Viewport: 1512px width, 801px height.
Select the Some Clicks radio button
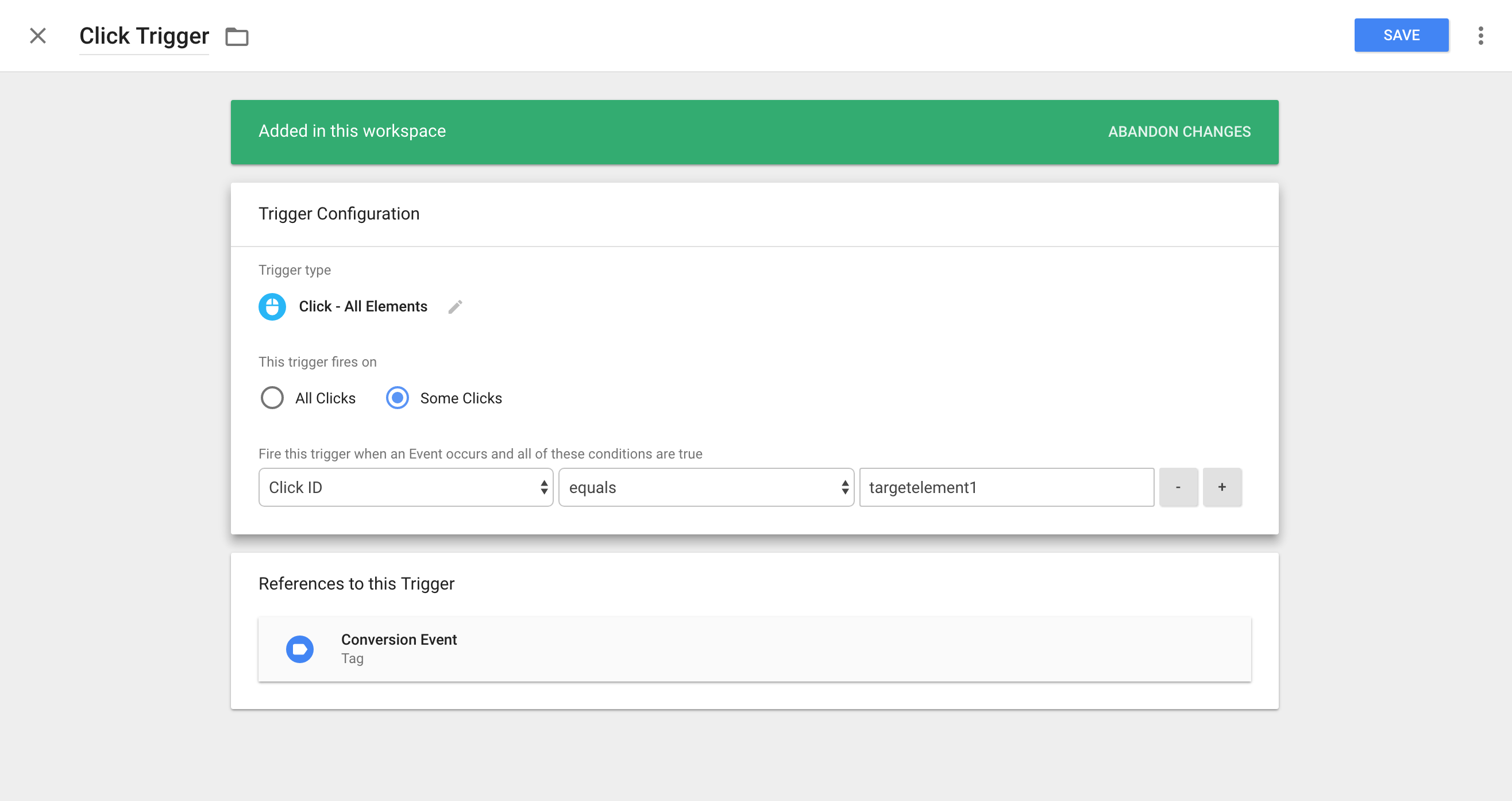tap(398, 398)
